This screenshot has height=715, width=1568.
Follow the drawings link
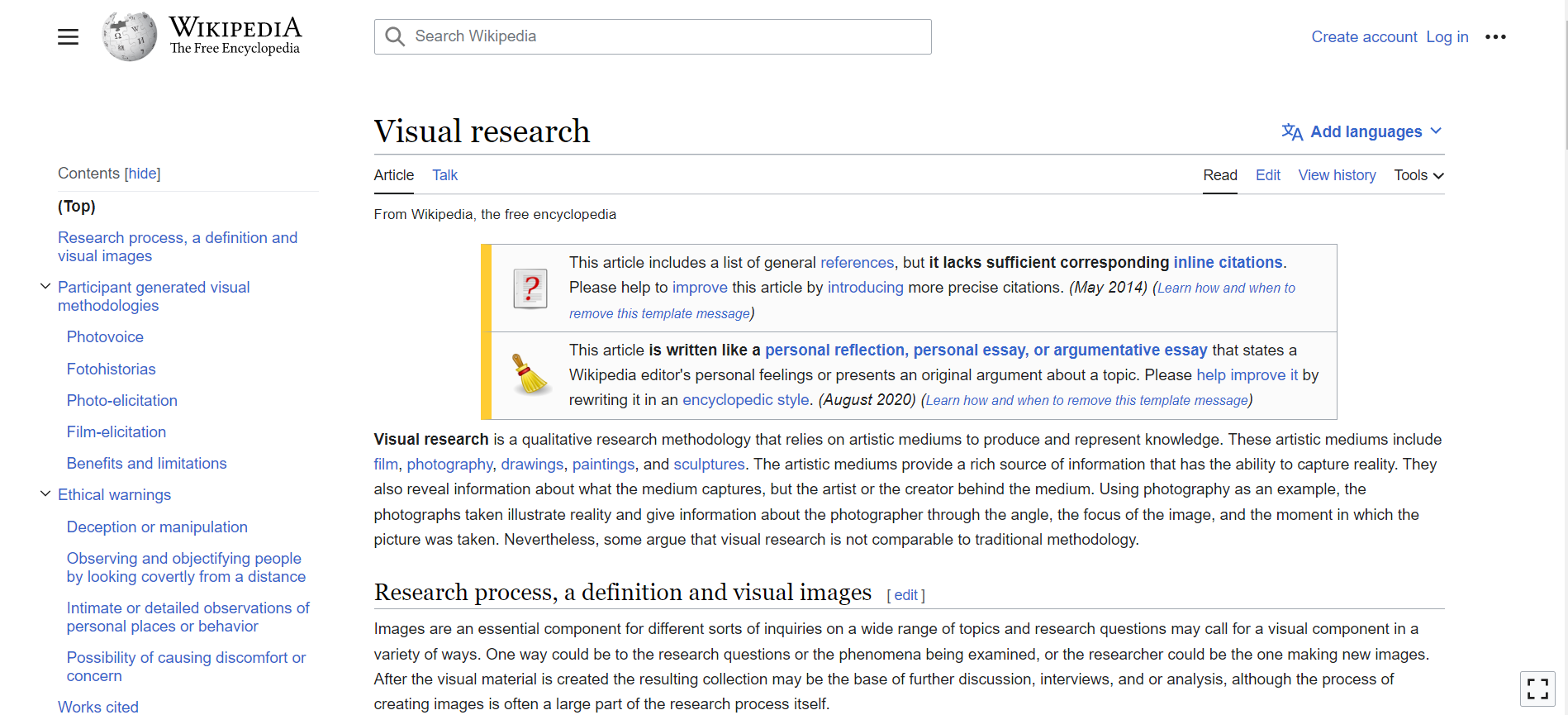(532, 465)
